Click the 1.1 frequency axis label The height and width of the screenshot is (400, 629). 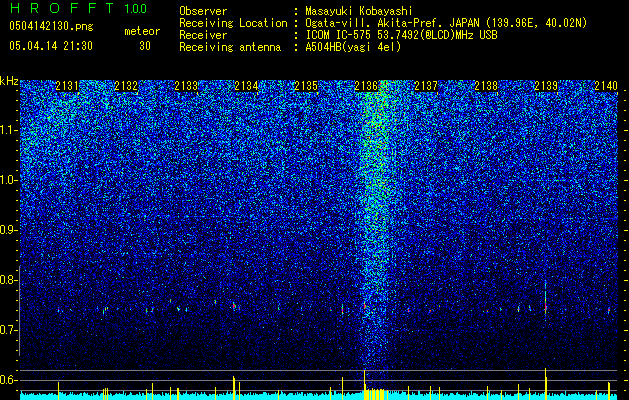(9, 130)
